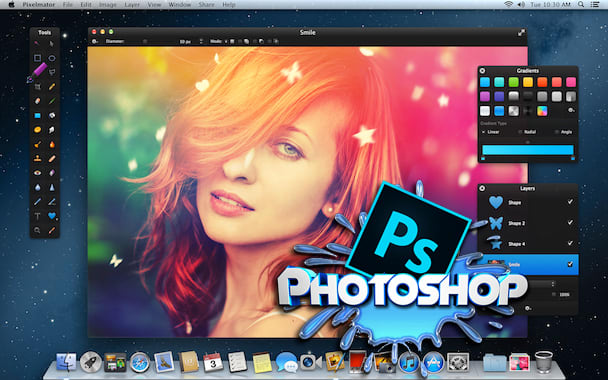Select the hot pink gradient swatch
The height and width of the screenshot is (380, 608).
571,82
